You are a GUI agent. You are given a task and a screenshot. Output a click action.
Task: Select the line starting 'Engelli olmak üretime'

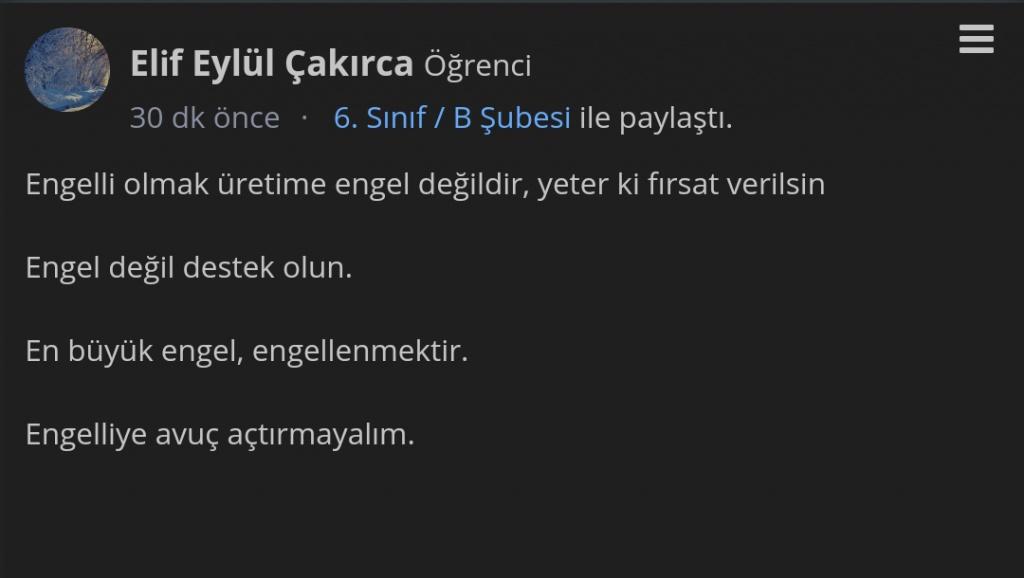click(x=425, y=184)
